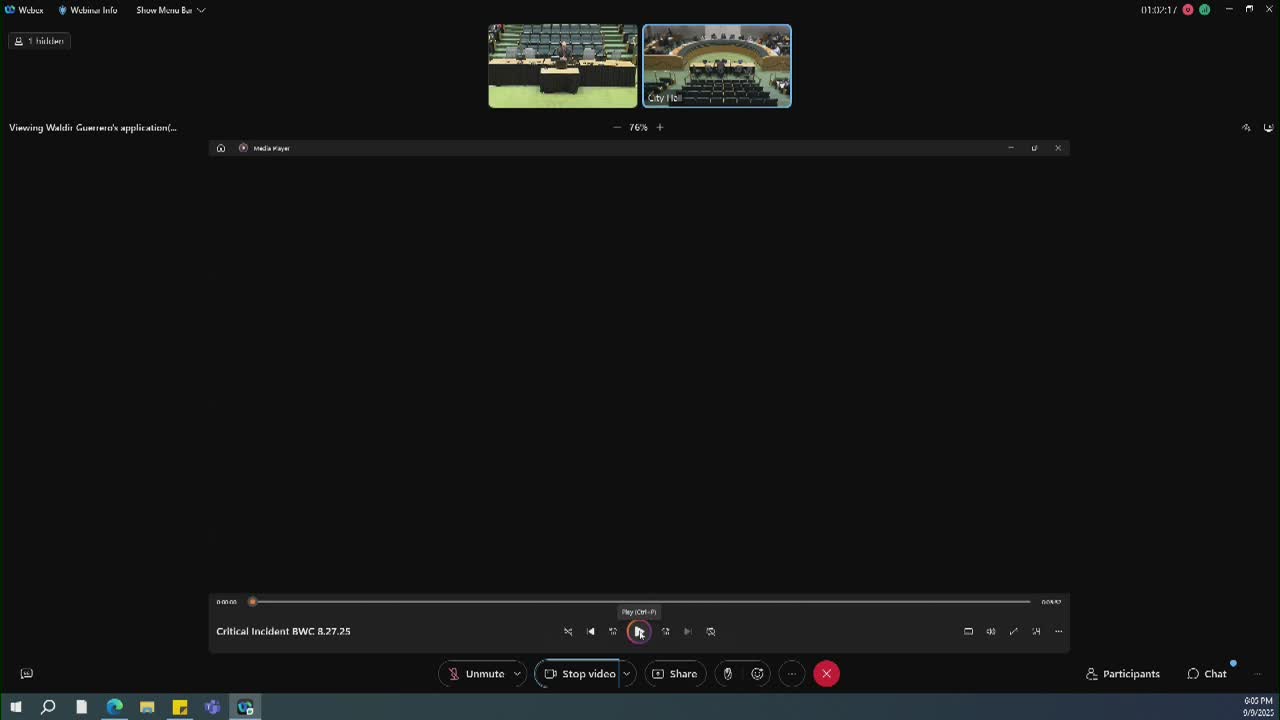Viewport: 1280px width, 720px height.
Task: Click the Media Player app logo
Action: tap(244, 148)
